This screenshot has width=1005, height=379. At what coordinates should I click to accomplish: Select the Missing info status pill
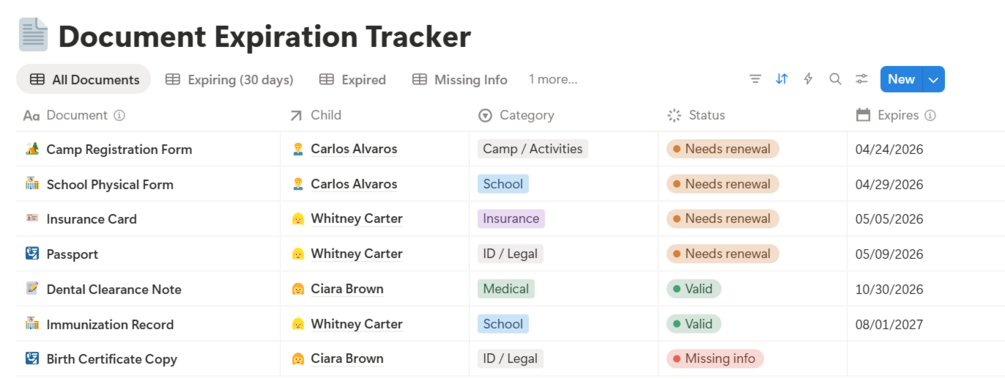point(715,358)
